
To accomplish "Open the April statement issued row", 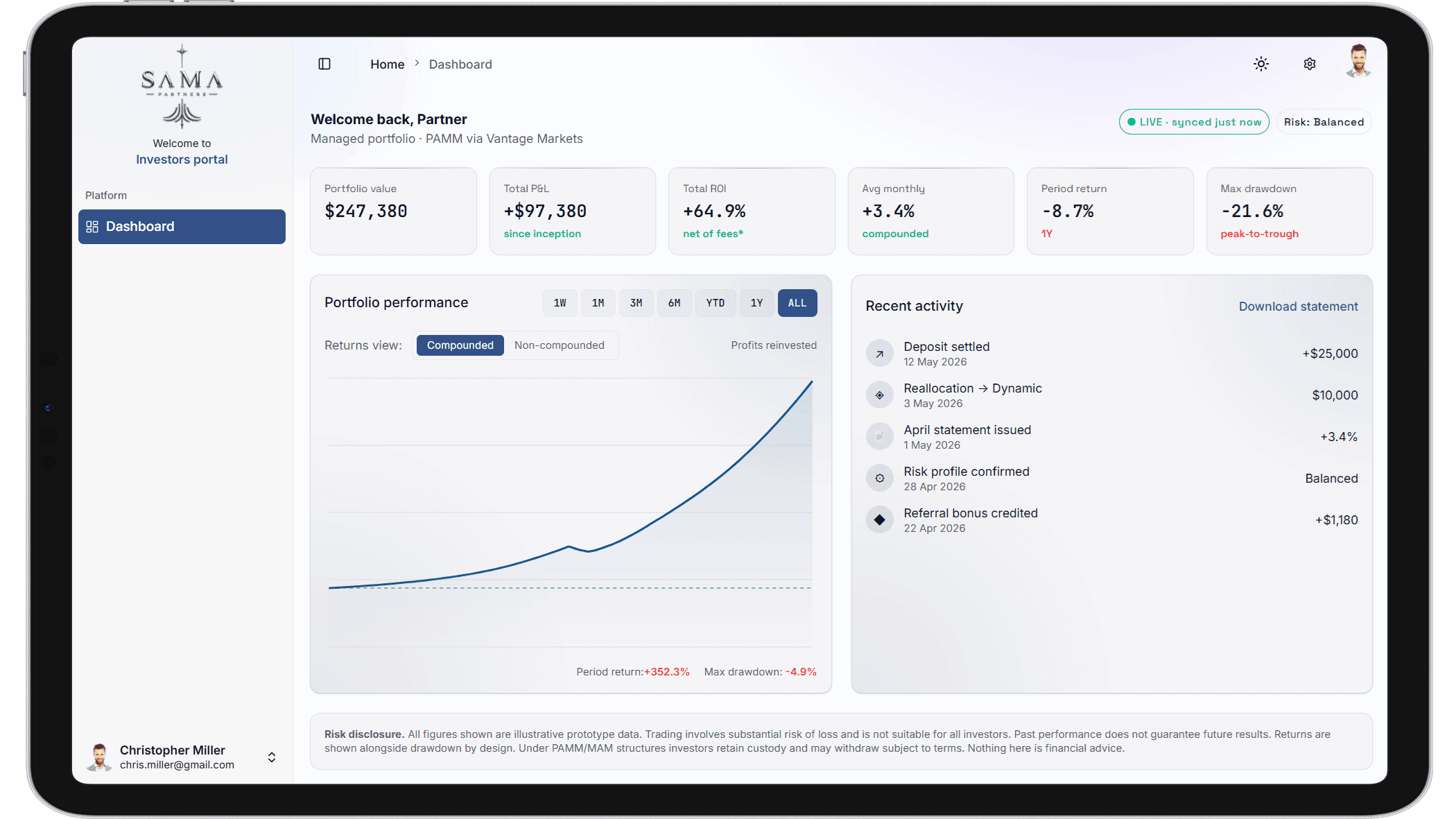I will [1111, 437].
